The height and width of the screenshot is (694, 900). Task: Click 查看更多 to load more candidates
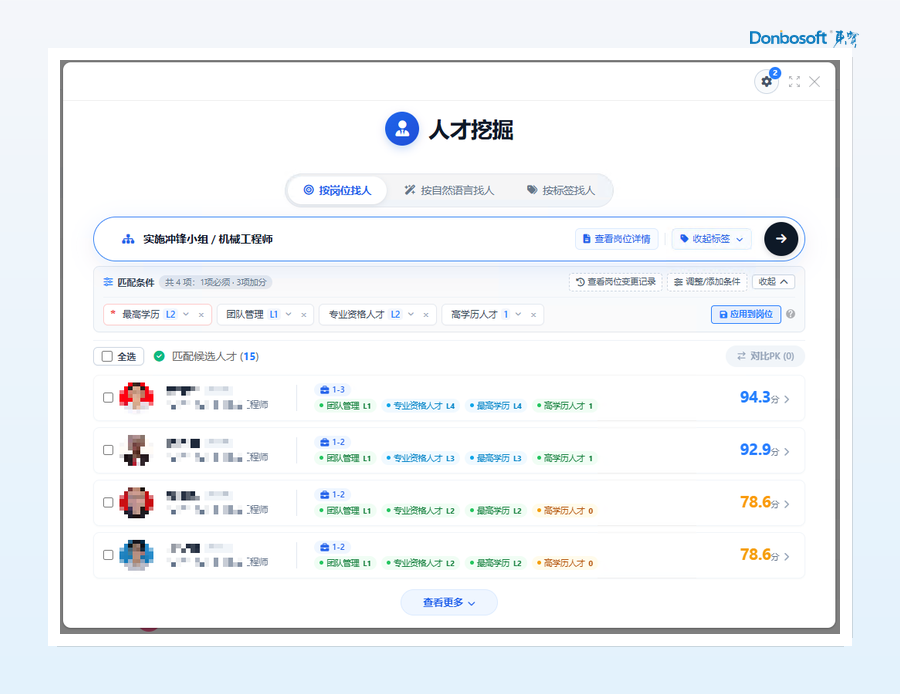(x=449, y=602)
